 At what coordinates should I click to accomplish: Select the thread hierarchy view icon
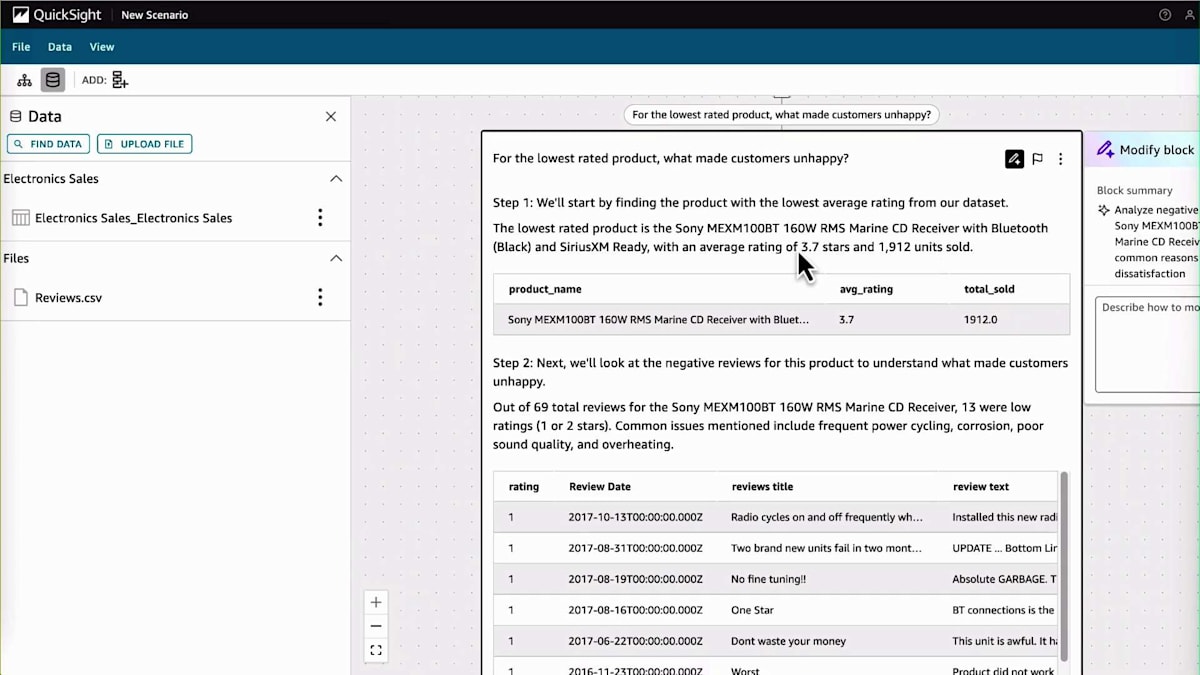25,80
